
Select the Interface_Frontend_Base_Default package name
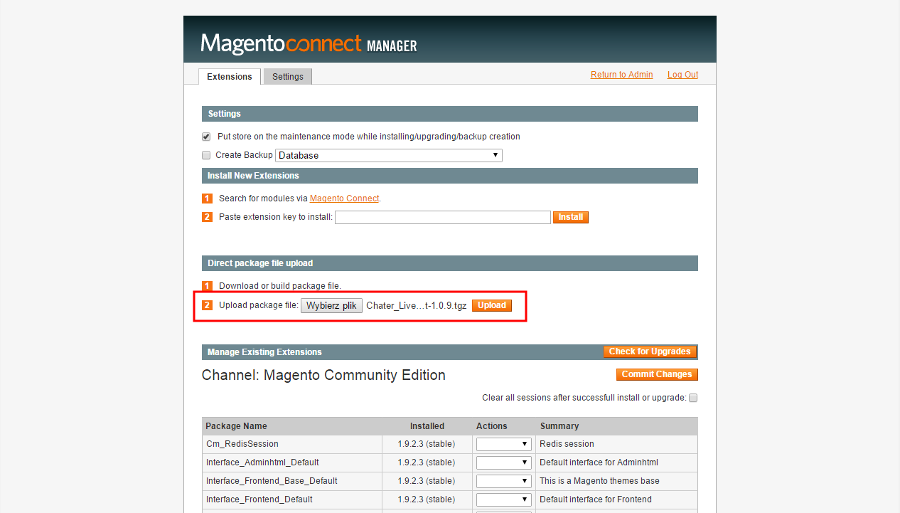click(271, 481)
